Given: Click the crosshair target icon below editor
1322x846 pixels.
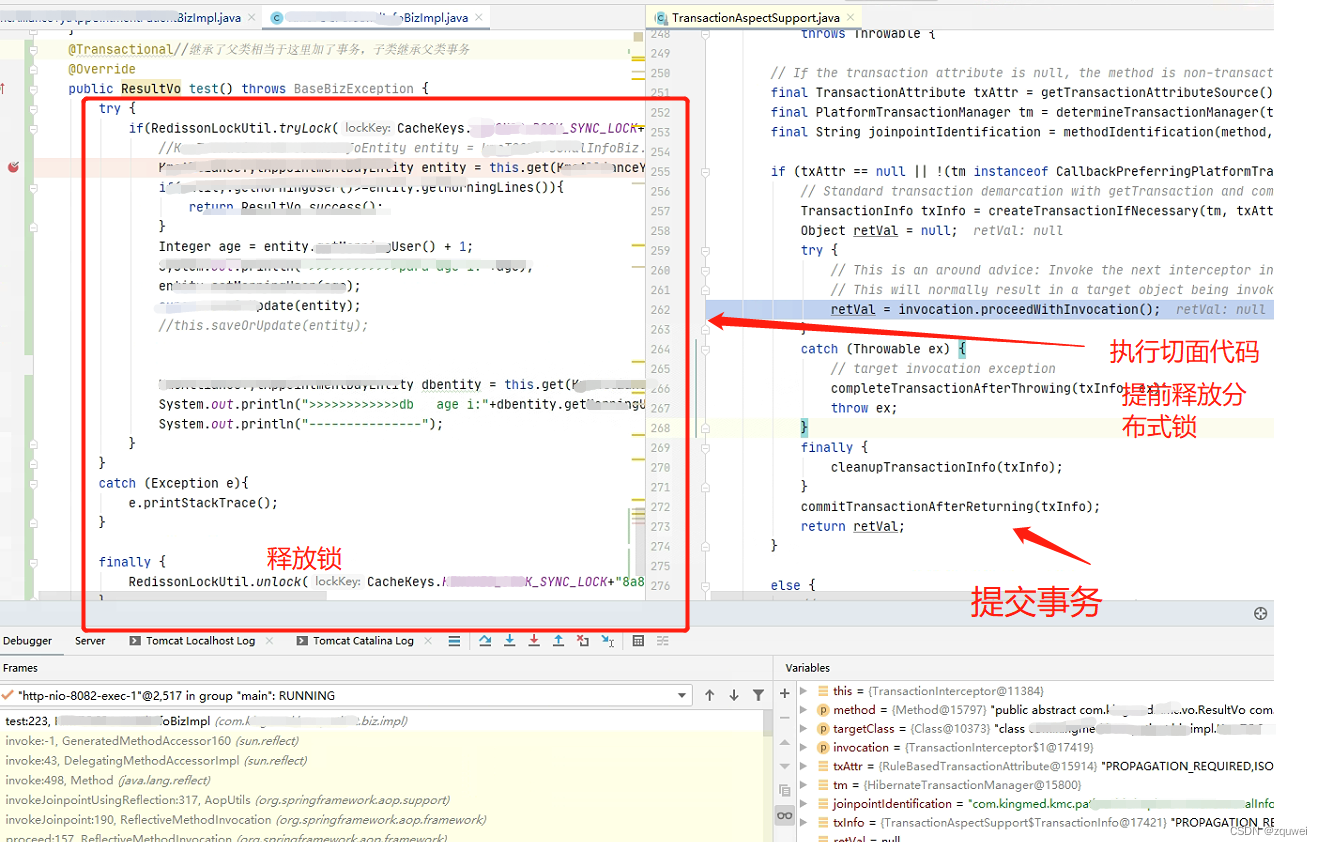Looking at the screenshot, I should 1260,613.
